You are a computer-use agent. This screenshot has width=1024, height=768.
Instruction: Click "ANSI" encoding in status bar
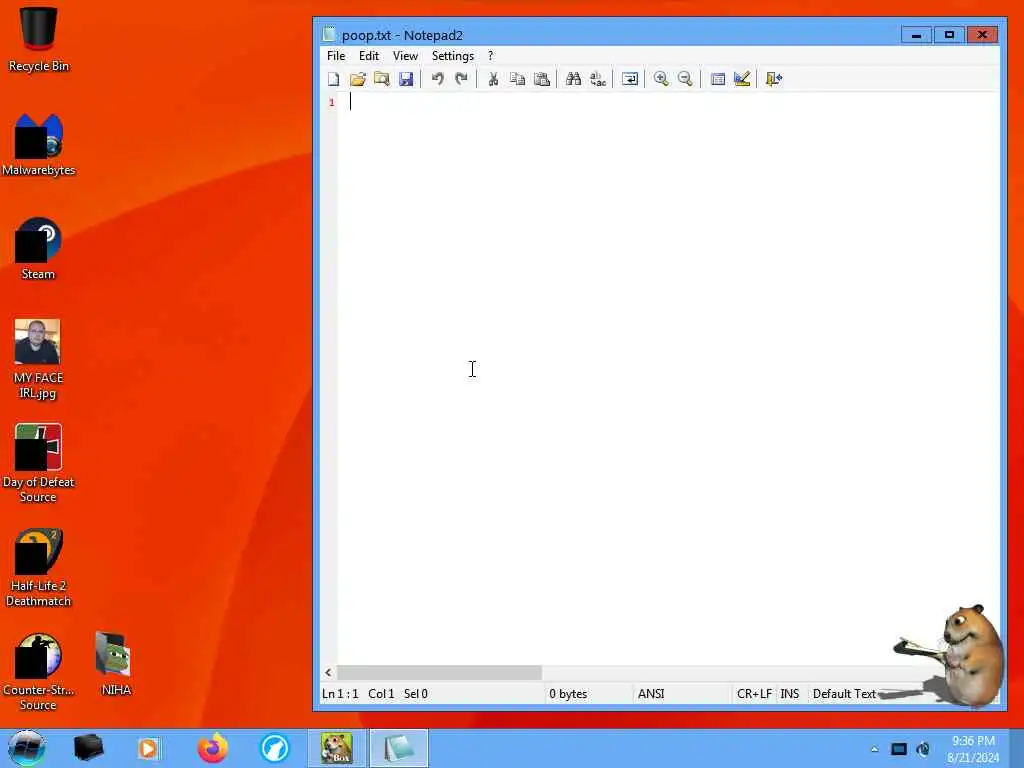pyautogui.click(x=651, y=694)
